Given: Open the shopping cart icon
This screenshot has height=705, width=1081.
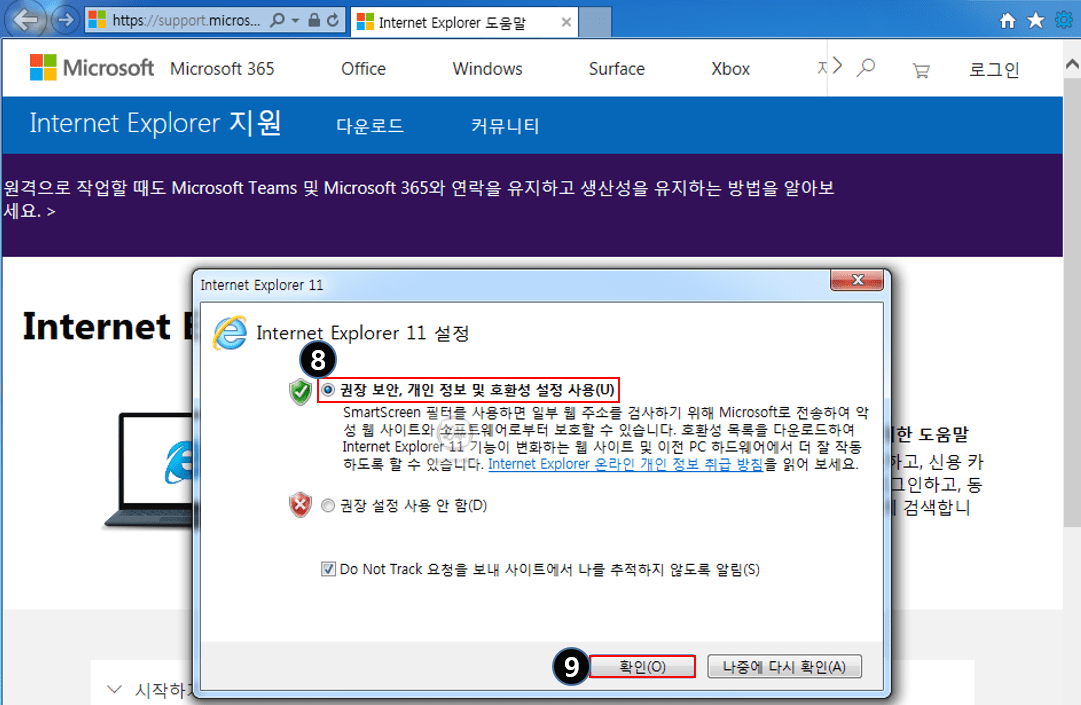Looking at the screenshot, I should (921, 70).
